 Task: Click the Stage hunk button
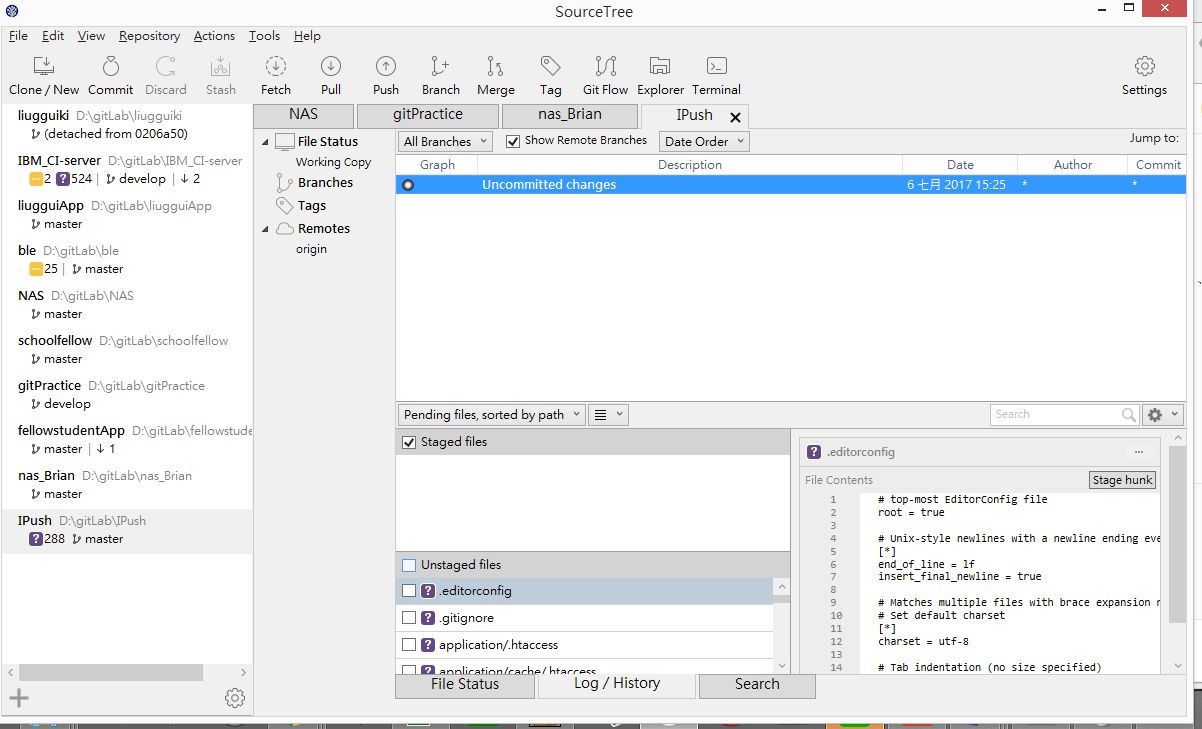(1122, 480)
